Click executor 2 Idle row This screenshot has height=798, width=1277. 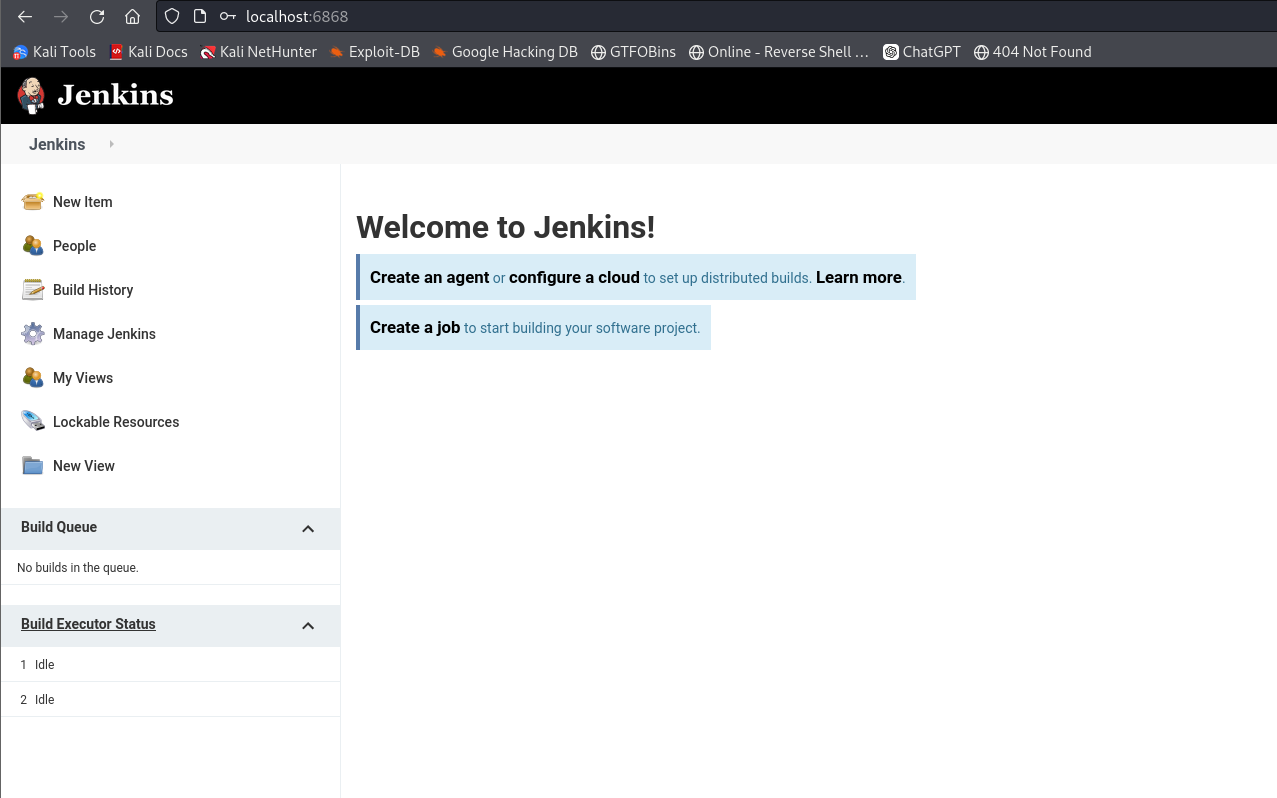pyautogui.click(x=170, y=699)
